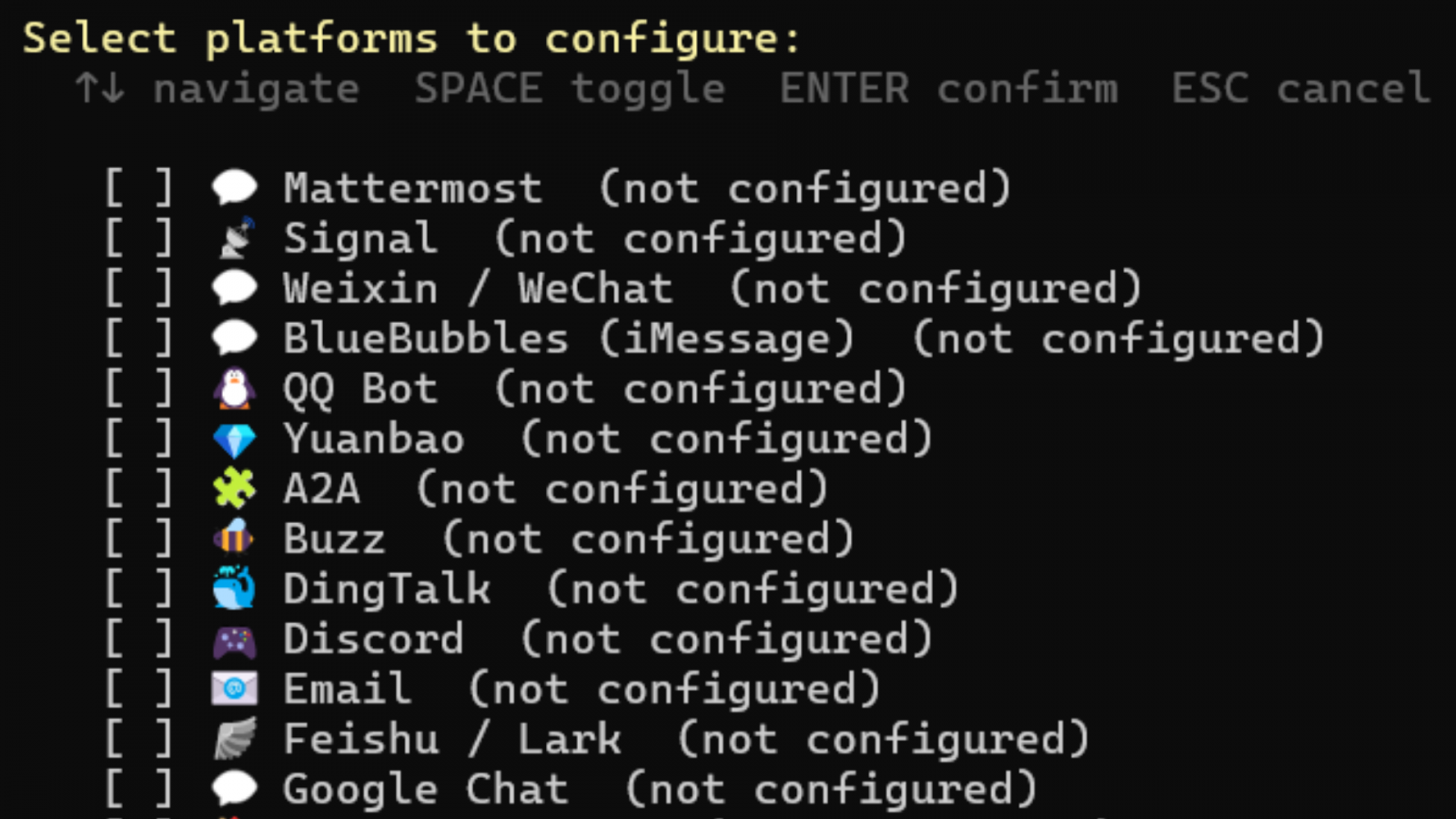Select the Discord platform label

point(373,639)
